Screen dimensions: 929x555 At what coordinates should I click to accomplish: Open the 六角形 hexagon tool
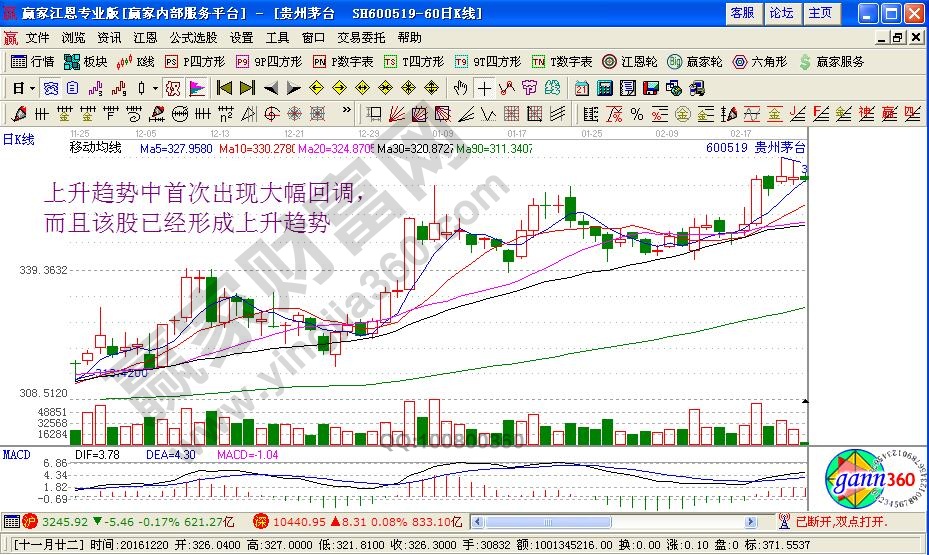tap(762, 62)
